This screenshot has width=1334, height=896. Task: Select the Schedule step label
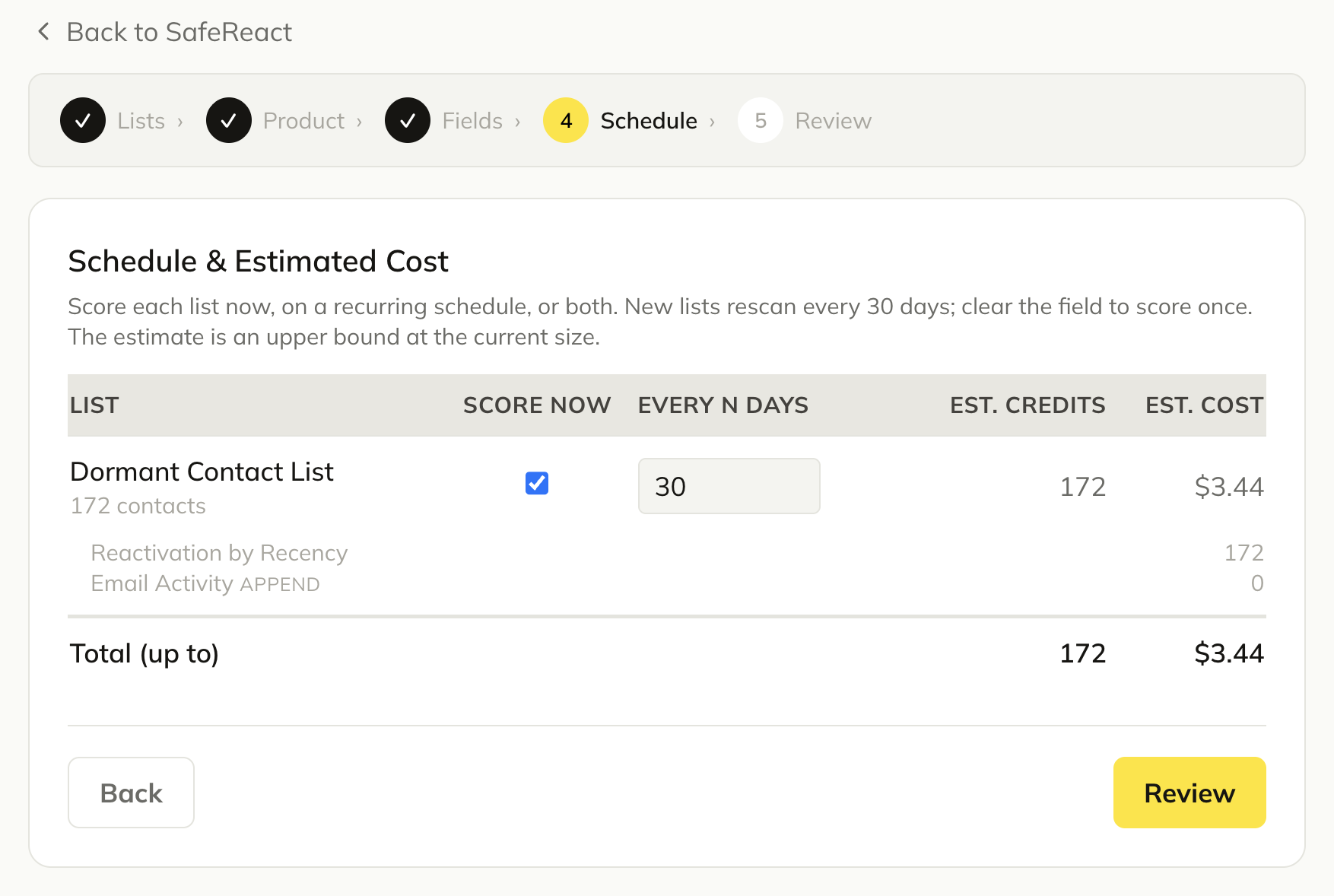[x=649, y=121]
